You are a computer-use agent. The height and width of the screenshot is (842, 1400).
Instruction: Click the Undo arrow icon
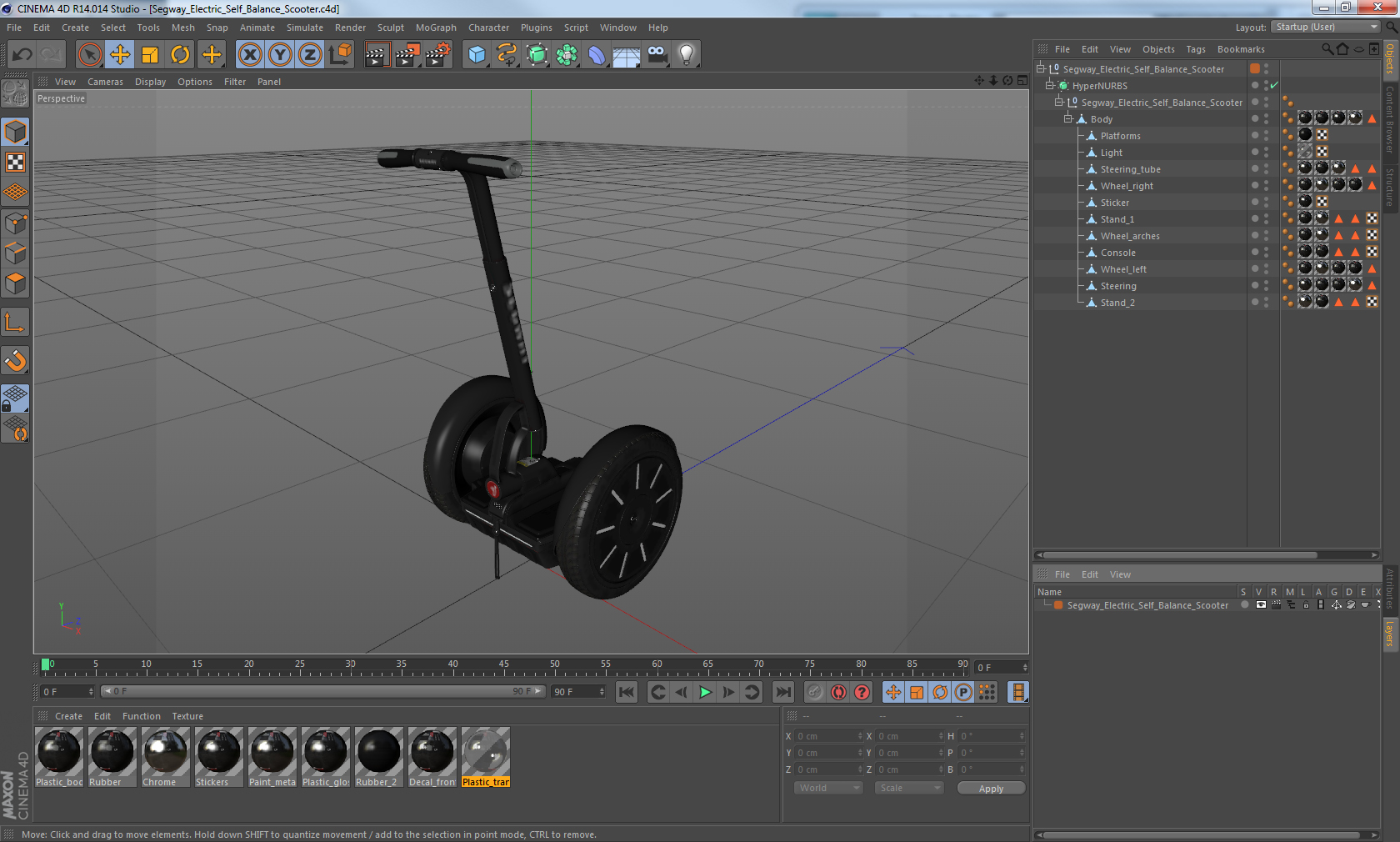(x=22, y=55)
